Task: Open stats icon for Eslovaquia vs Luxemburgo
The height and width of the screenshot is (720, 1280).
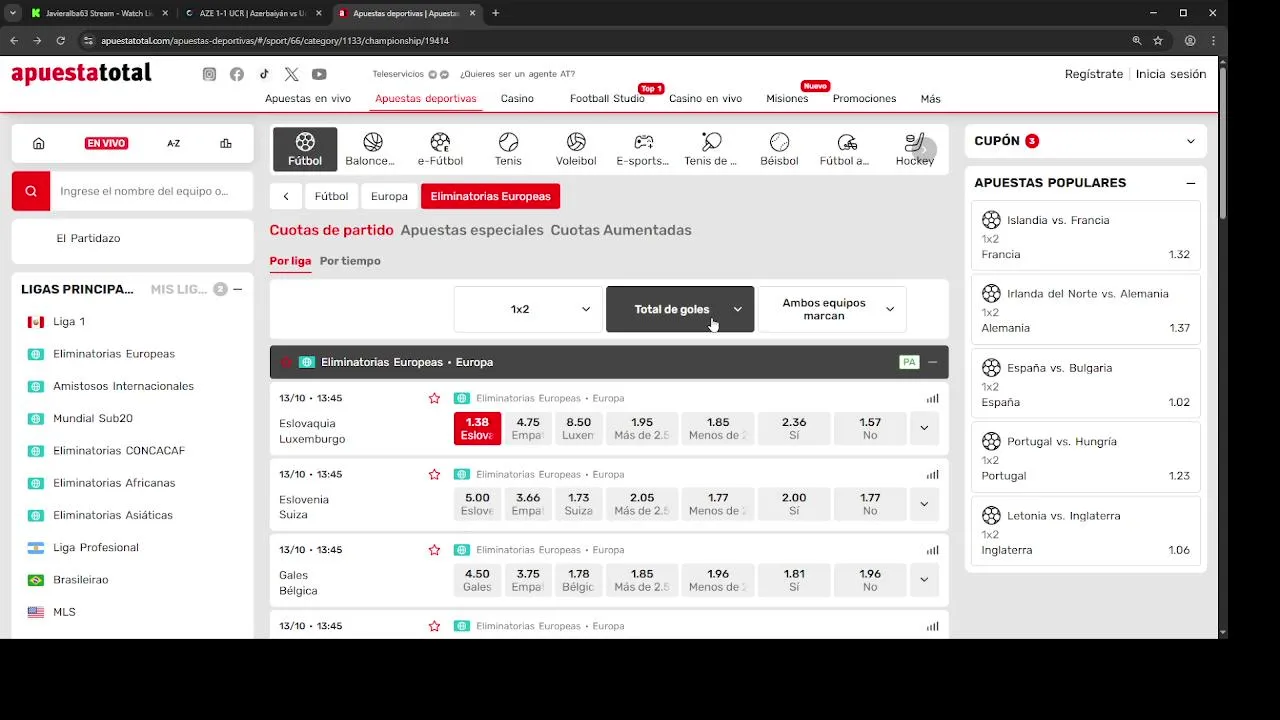Action: coord(932,398)
